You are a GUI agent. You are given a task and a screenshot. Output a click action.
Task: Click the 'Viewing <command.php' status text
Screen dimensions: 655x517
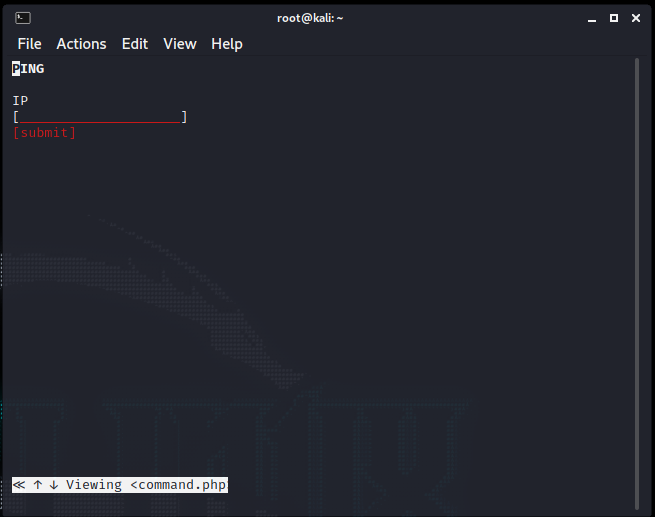[146, 485]
